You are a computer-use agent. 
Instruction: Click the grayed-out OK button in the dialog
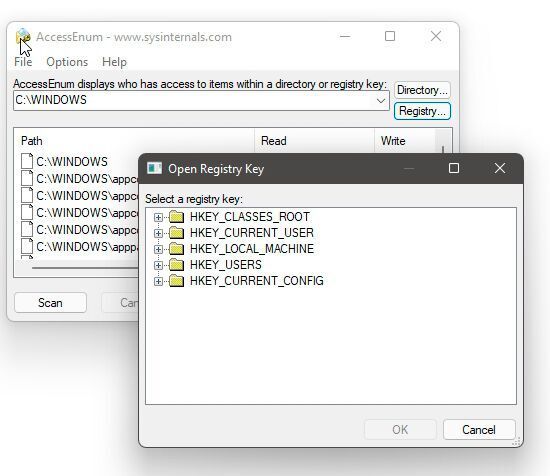[400, 429]
